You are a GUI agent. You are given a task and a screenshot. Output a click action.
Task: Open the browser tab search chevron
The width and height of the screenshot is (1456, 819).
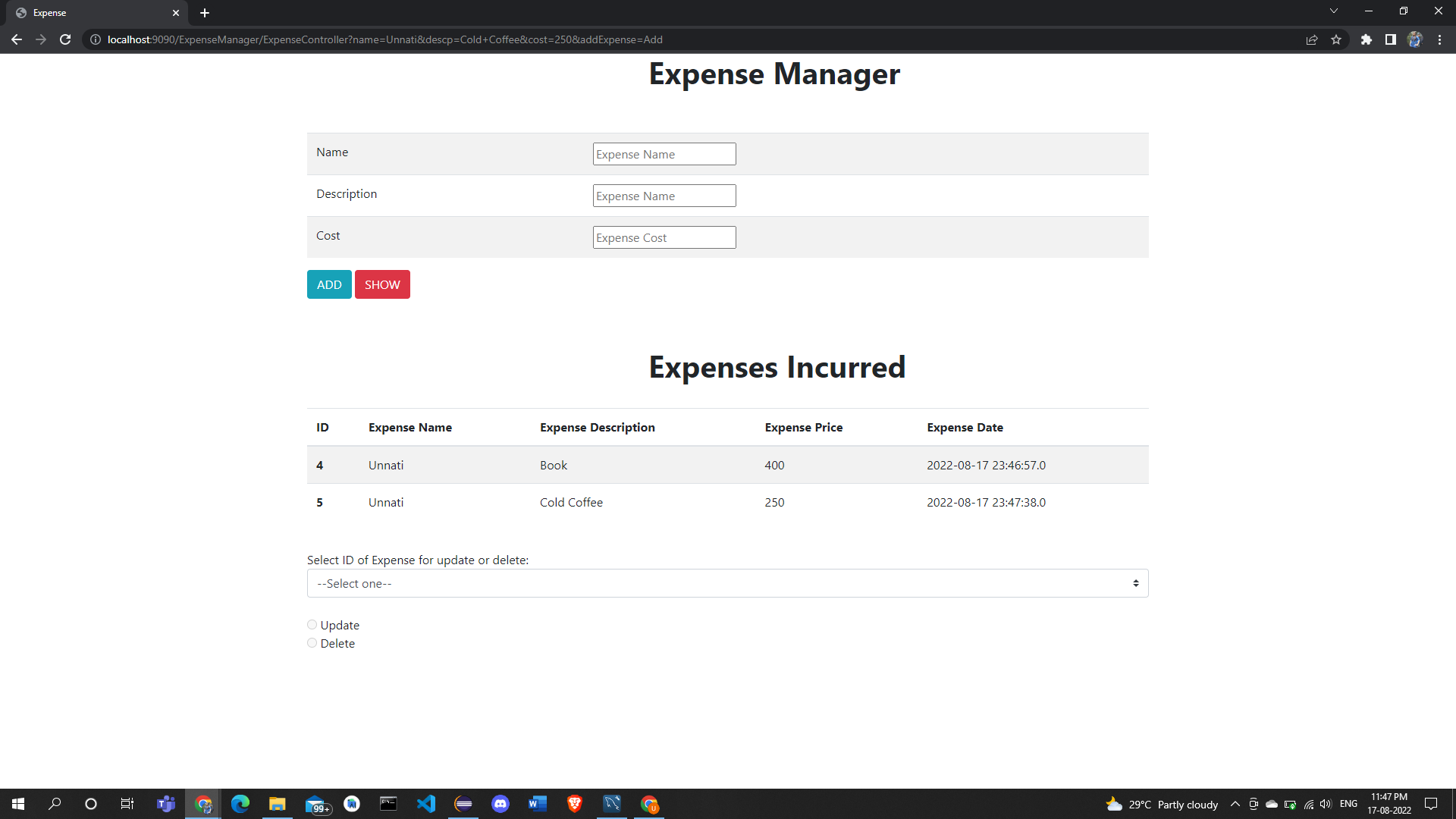coord(1333,11)
